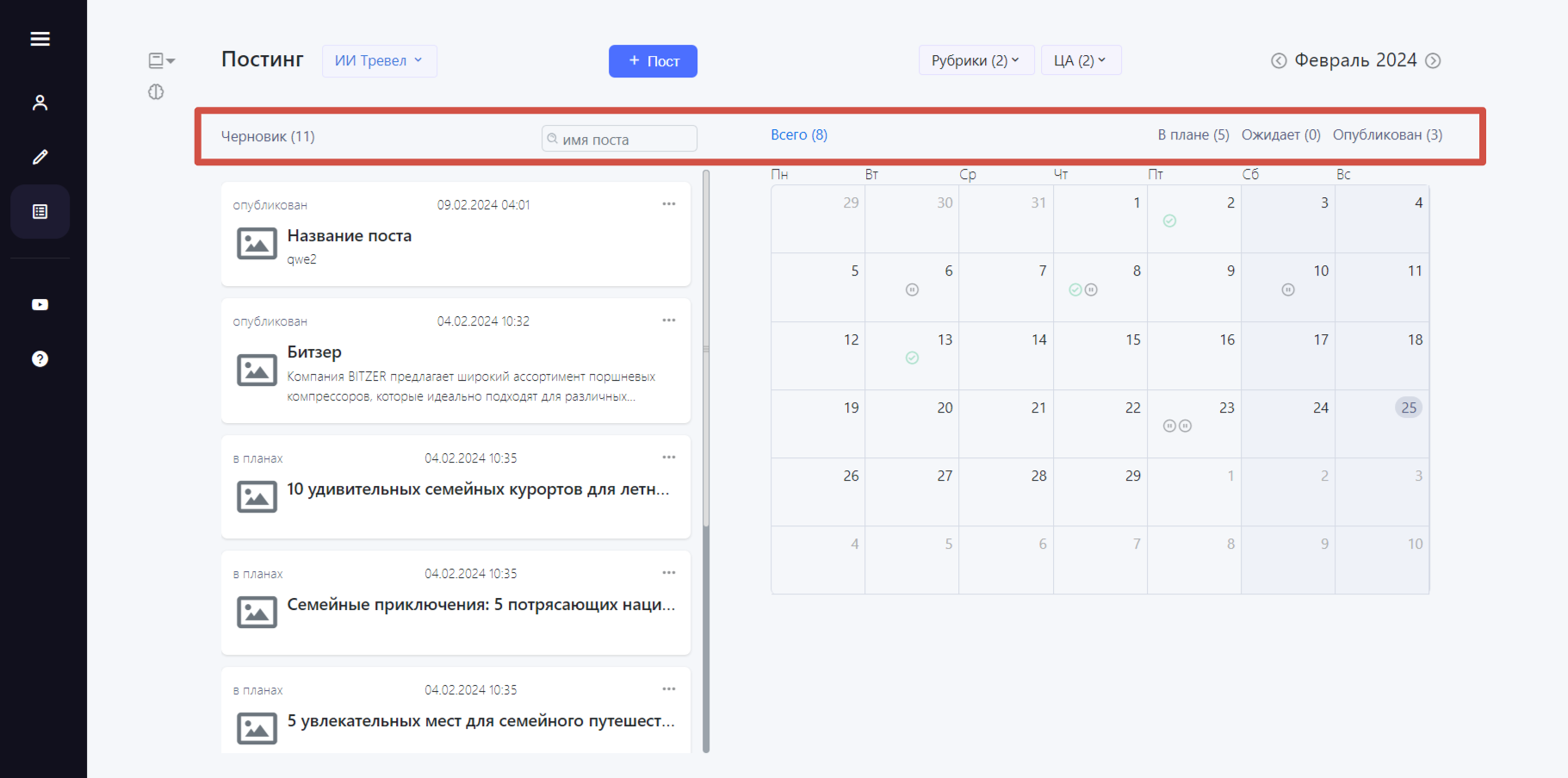This screenshot has width=1568, height=778.
Task: Open the user profile sidebar icon
Action: click(40, 103)
